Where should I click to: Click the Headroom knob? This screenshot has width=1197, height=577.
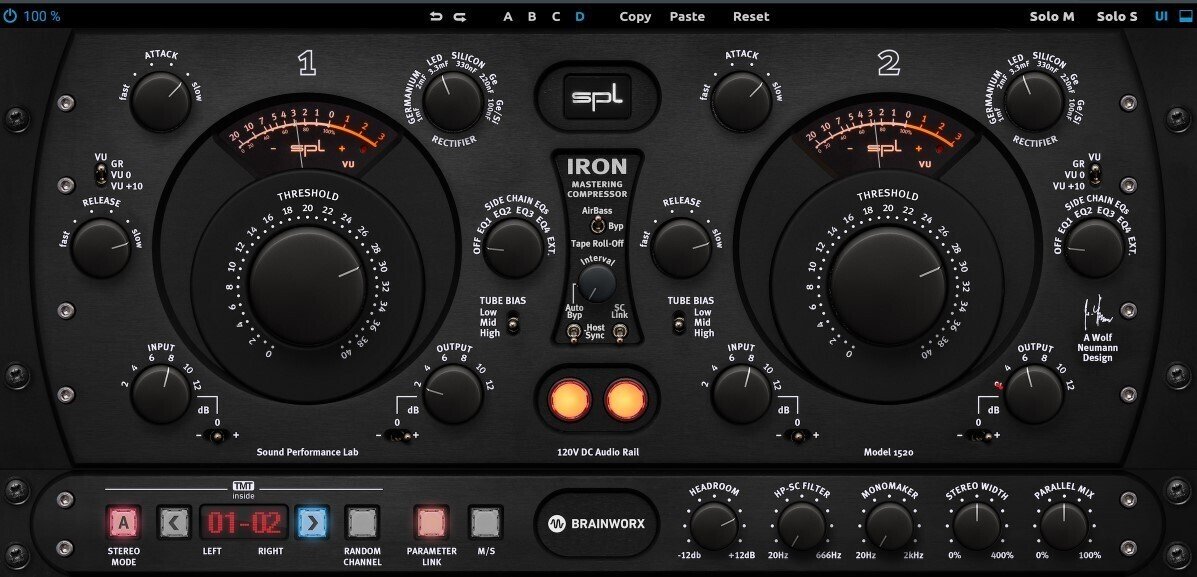(715, 527)
